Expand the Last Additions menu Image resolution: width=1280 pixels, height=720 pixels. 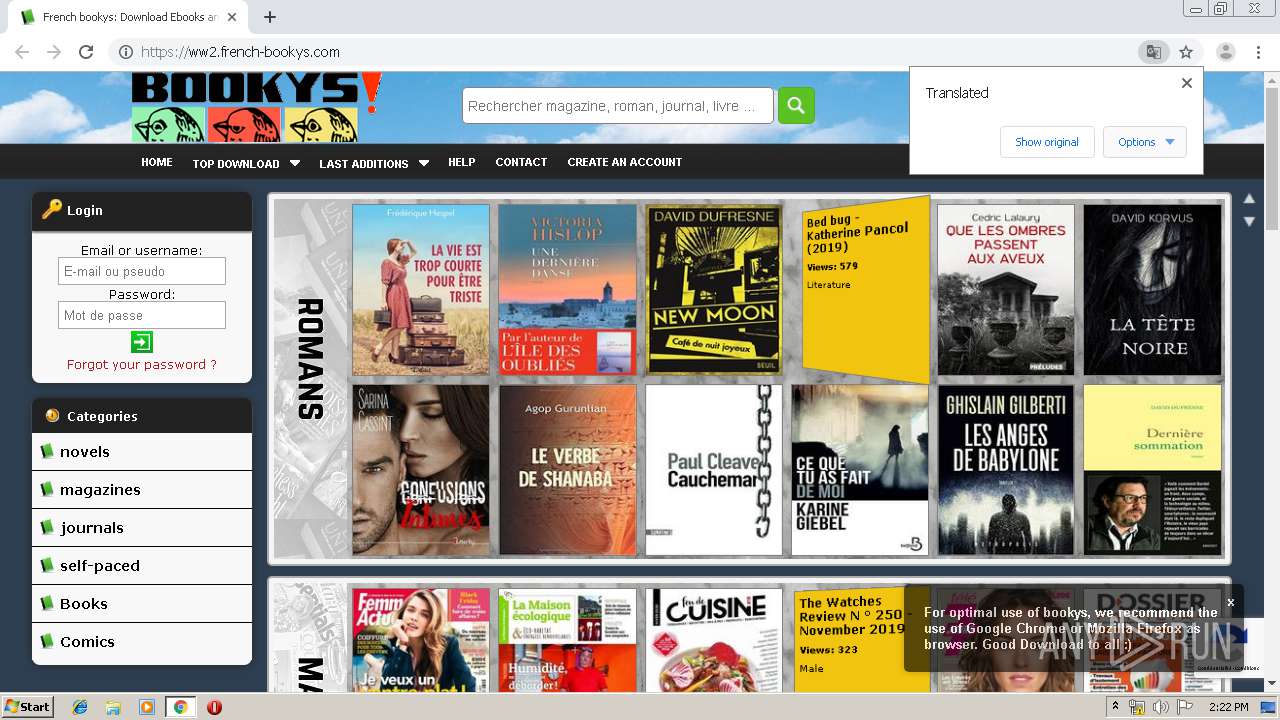tap(374, 163)
